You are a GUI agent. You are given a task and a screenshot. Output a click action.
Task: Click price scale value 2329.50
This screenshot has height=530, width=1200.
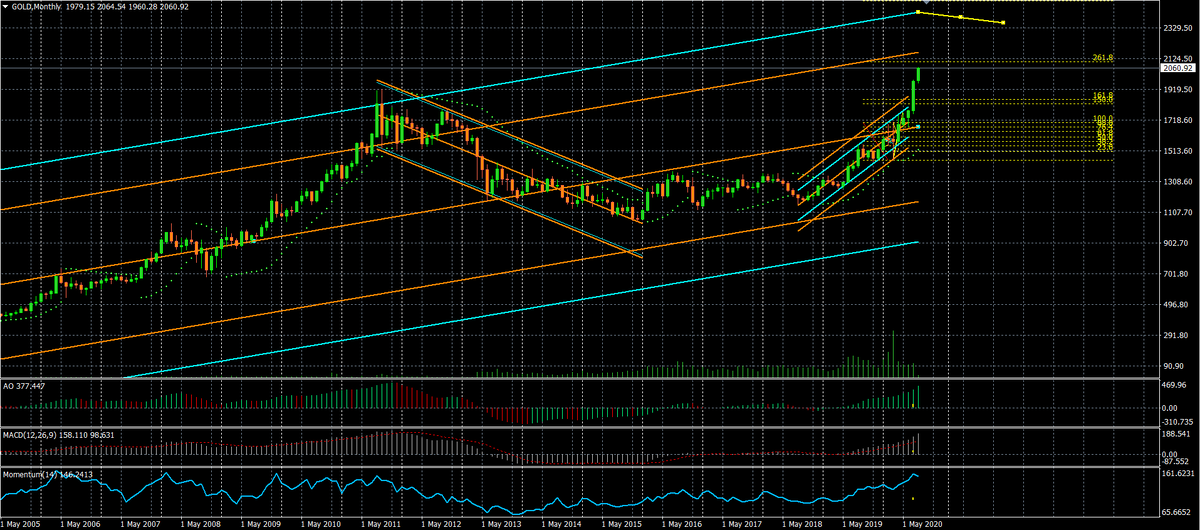pyautogui.click(x=1179, y=29)
